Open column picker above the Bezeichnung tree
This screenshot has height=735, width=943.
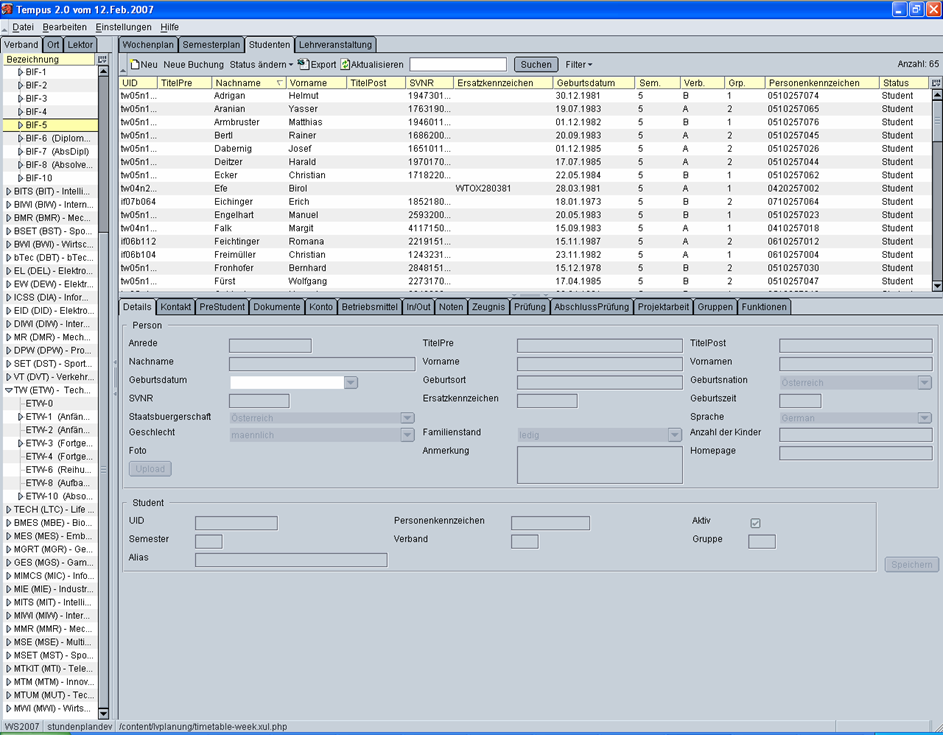click(x=103, y=60)
